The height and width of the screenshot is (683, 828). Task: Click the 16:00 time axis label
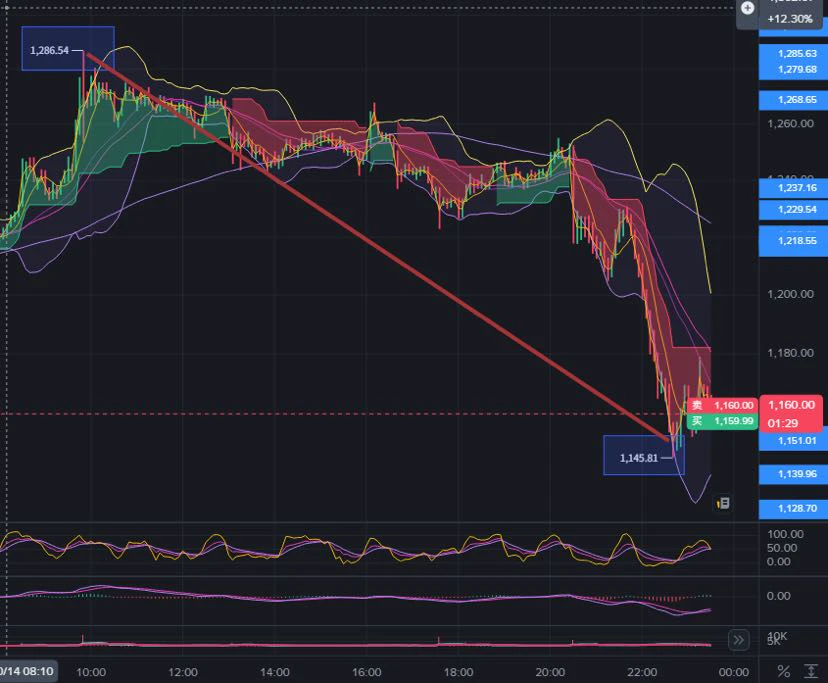[x=366, y=672]
